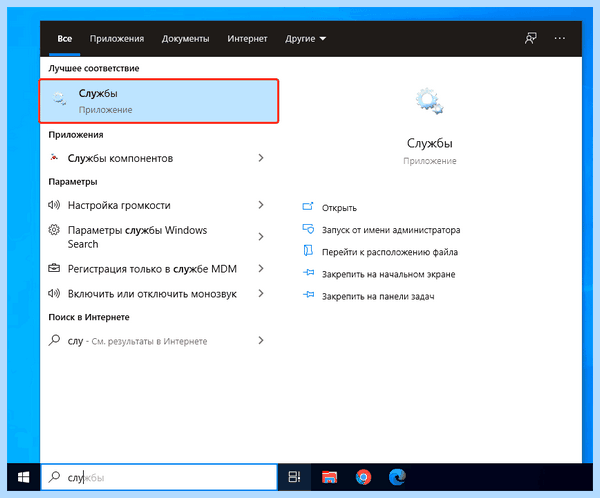Open the Службы best match result
The width and height of the screenshot is (600, 498).
click(159, 101)
